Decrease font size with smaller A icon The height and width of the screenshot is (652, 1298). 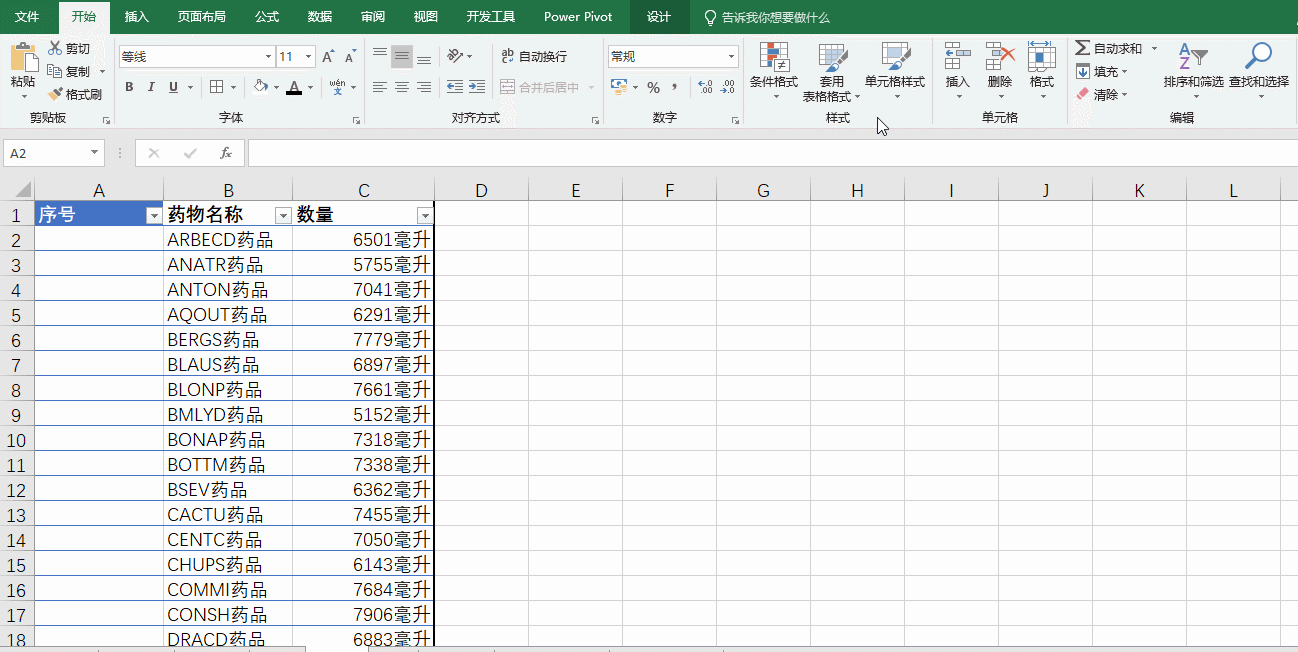[350, 57]
